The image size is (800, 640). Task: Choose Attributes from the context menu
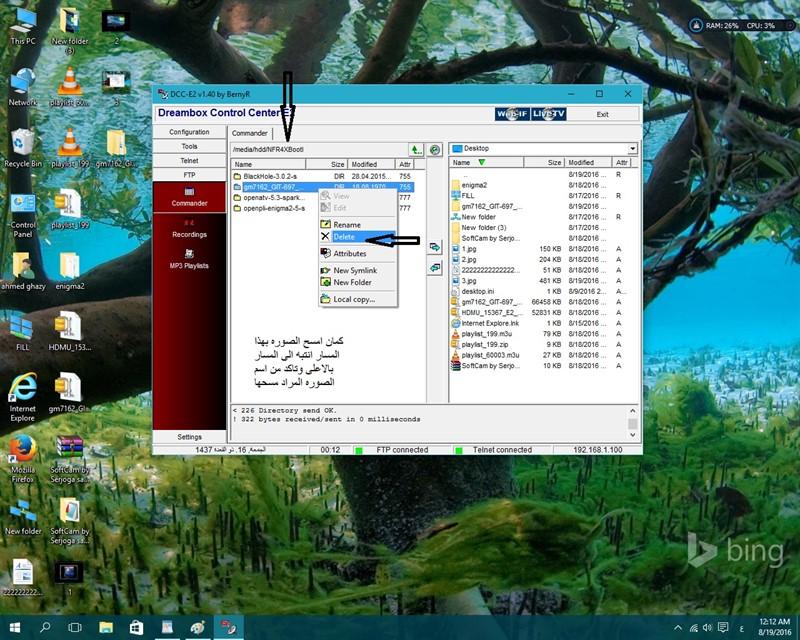(x=358, y=254)
